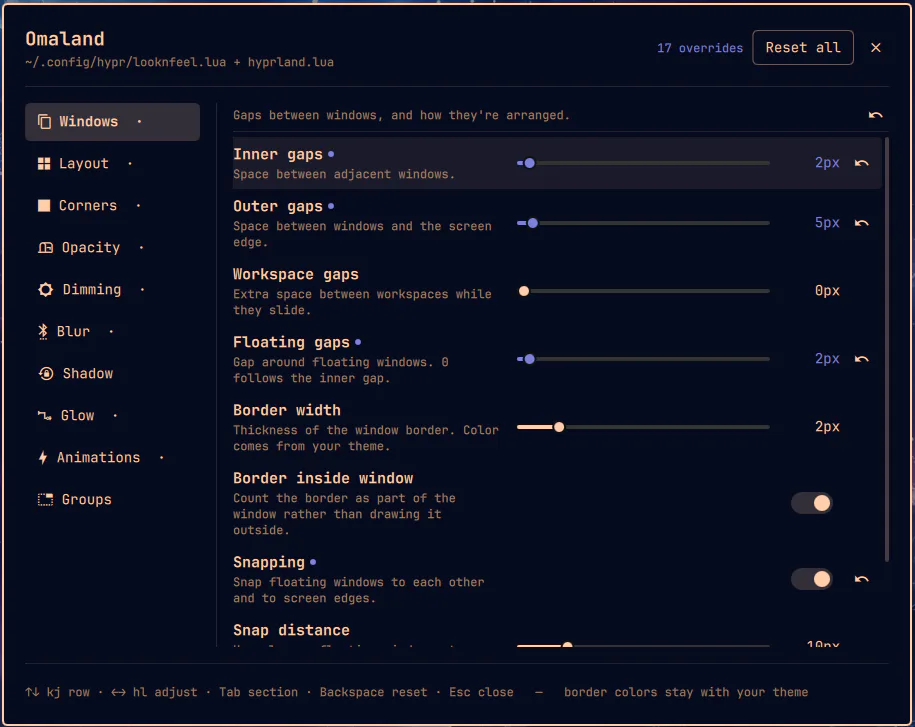This screenshot has width=915, height=727.
Task: Close the Omaland settings dialog
Action: (x=875, y=48)
